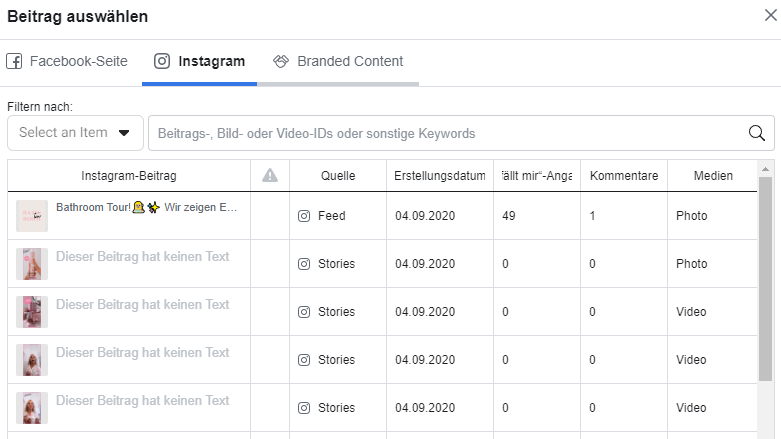Click the search magnifier icon

757,133
